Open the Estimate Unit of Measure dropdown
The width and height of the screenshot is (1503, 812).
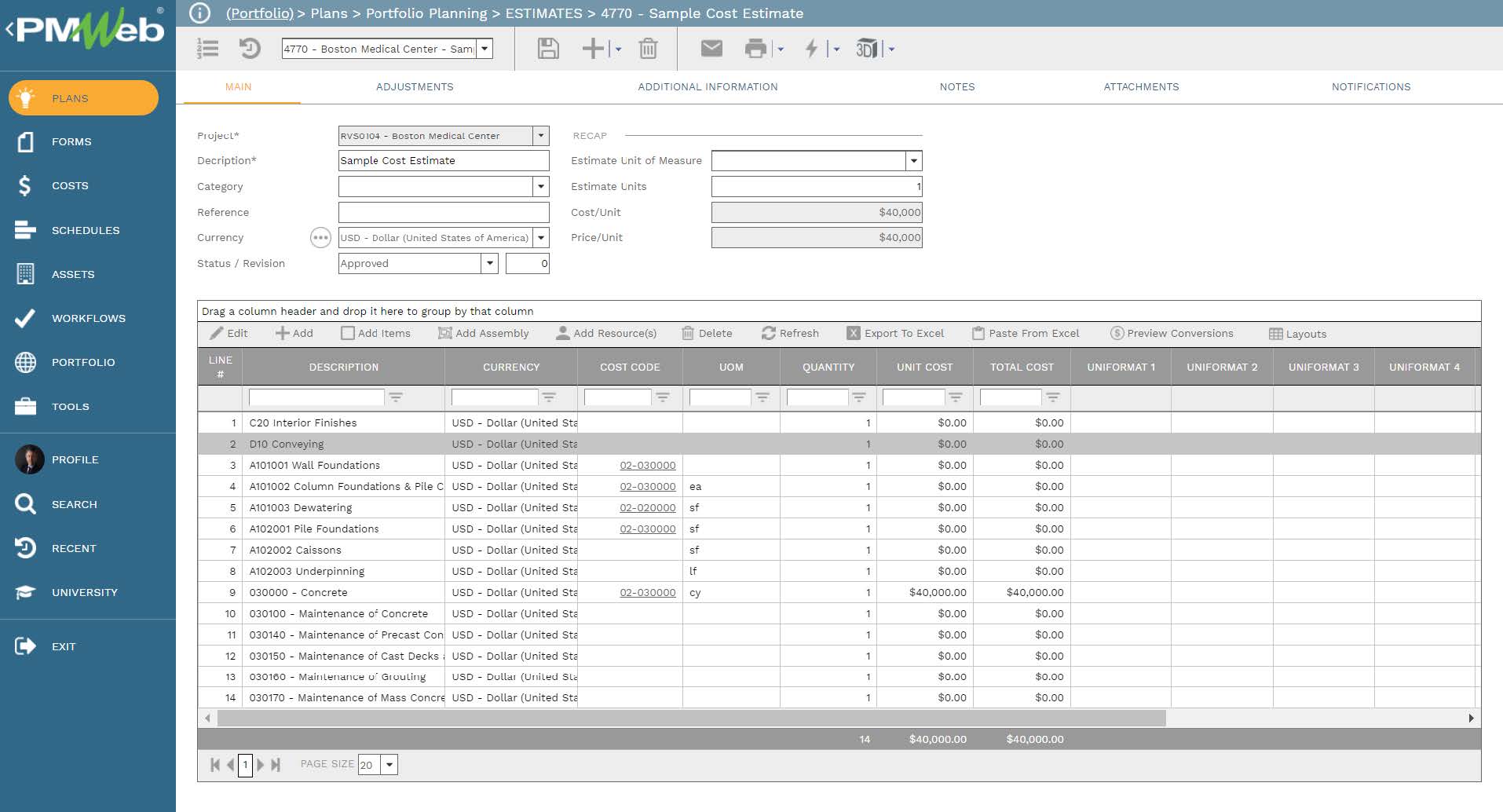[913, 161]
